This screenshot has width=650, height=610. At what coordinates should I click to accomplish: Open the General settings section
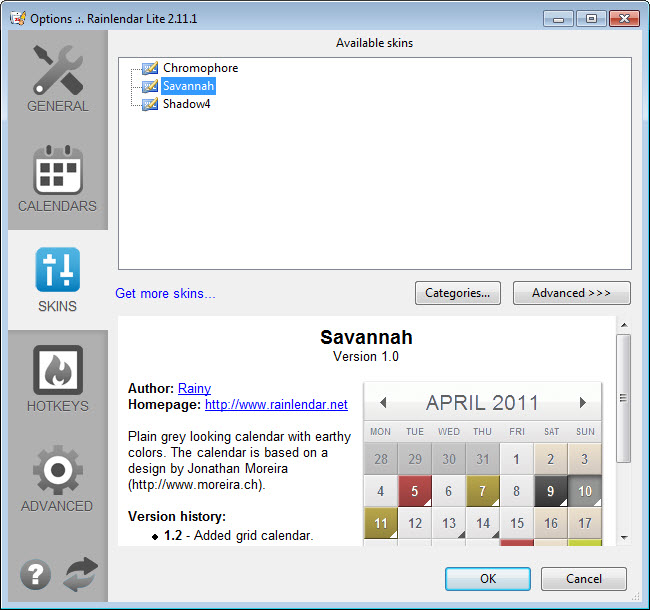click(x=58, y=79)
